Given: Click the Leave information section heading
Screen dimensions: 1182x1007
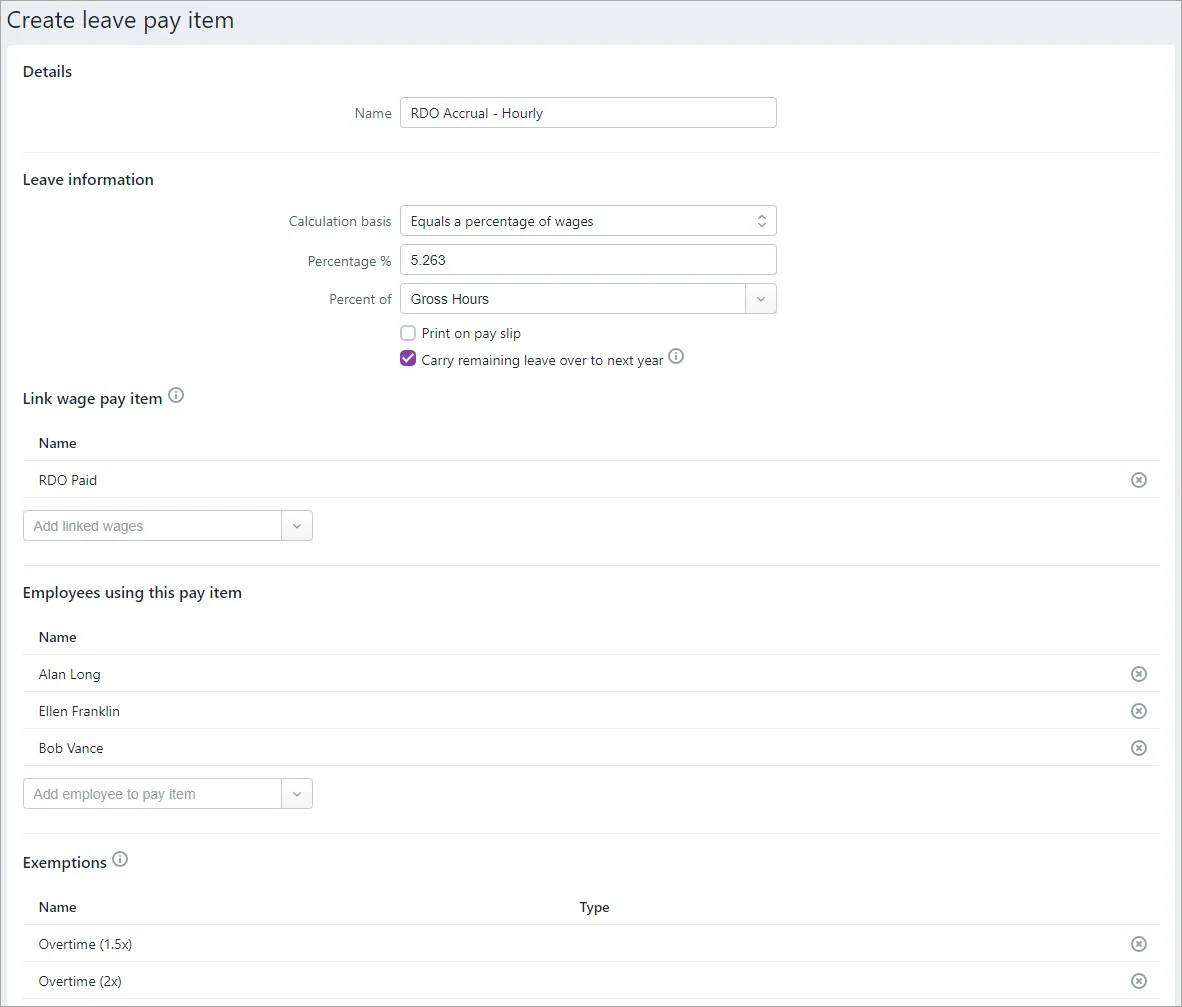Looking at the screenshot, I should click(88, 179).
